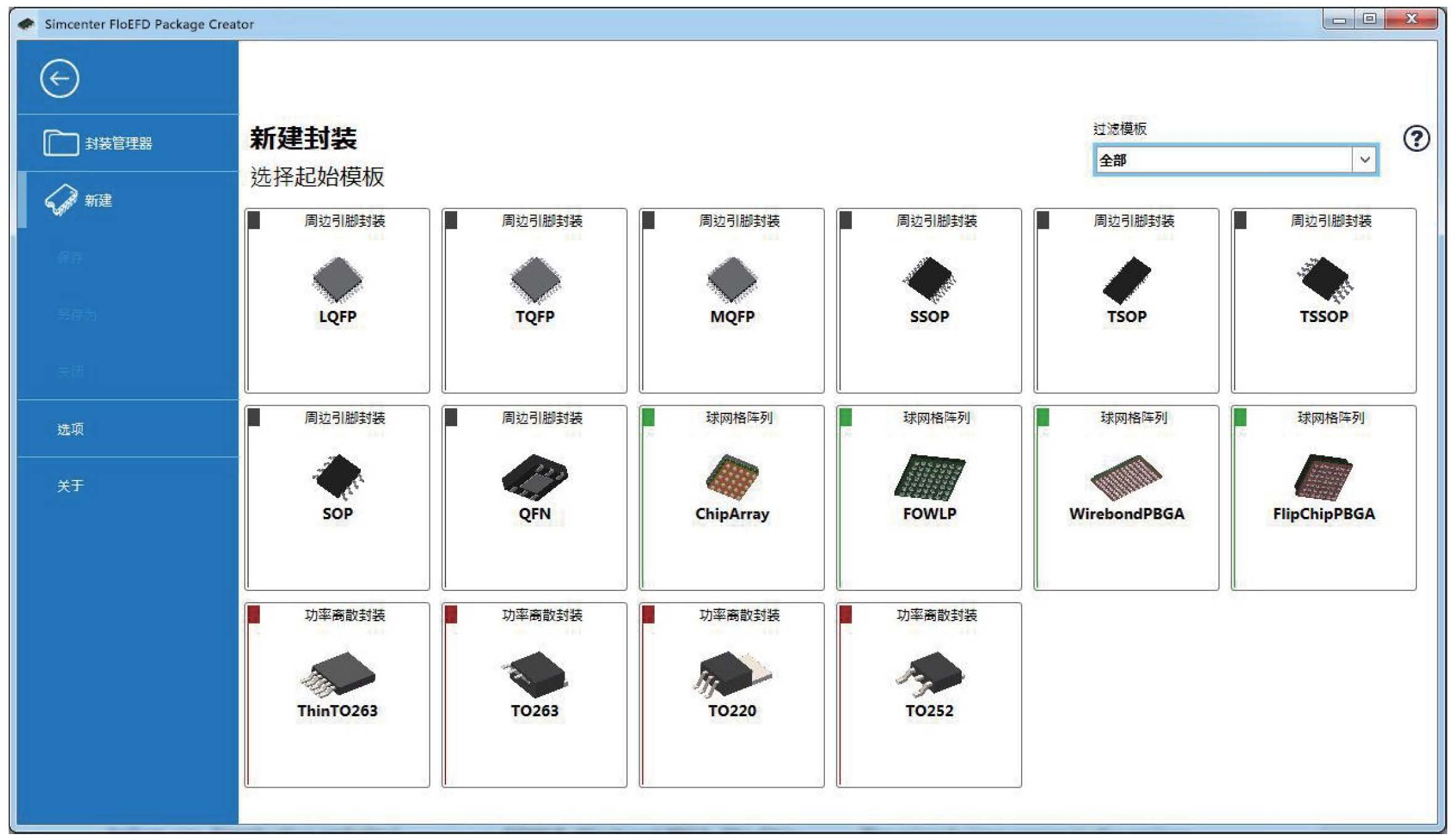Click the app icon in the title bar
This screenshot has width=1456, height=839.
[x=27, y=24]
